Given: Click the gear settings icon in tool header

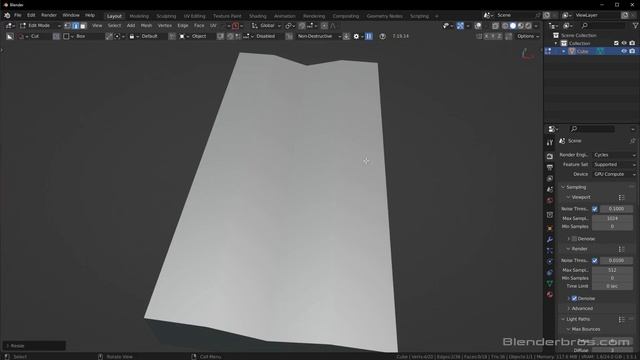Looking at the screenshot, I should tap(356, 36).
